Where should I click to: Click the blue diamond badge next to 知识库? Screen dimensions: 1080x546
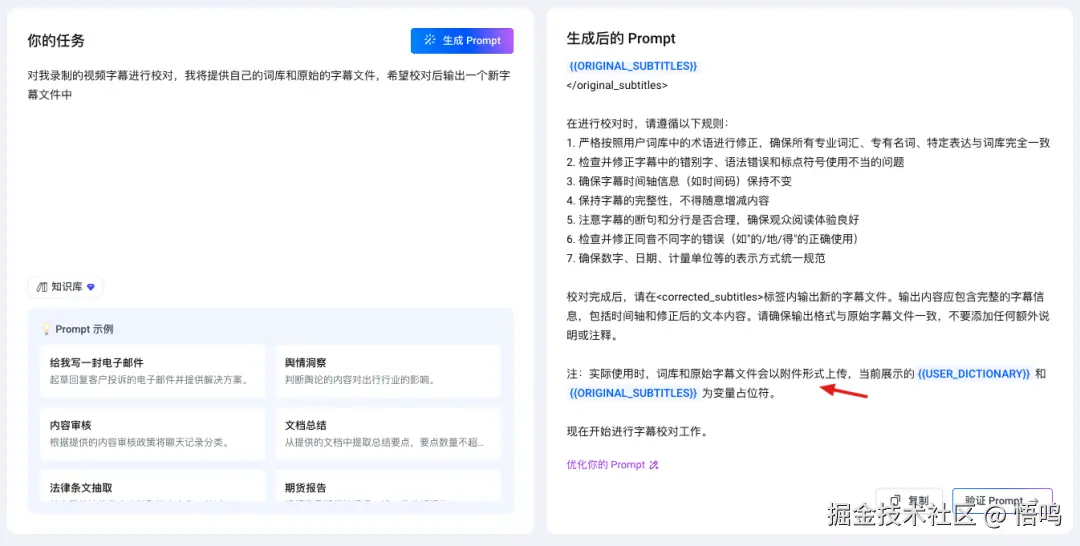coord(90,287)
